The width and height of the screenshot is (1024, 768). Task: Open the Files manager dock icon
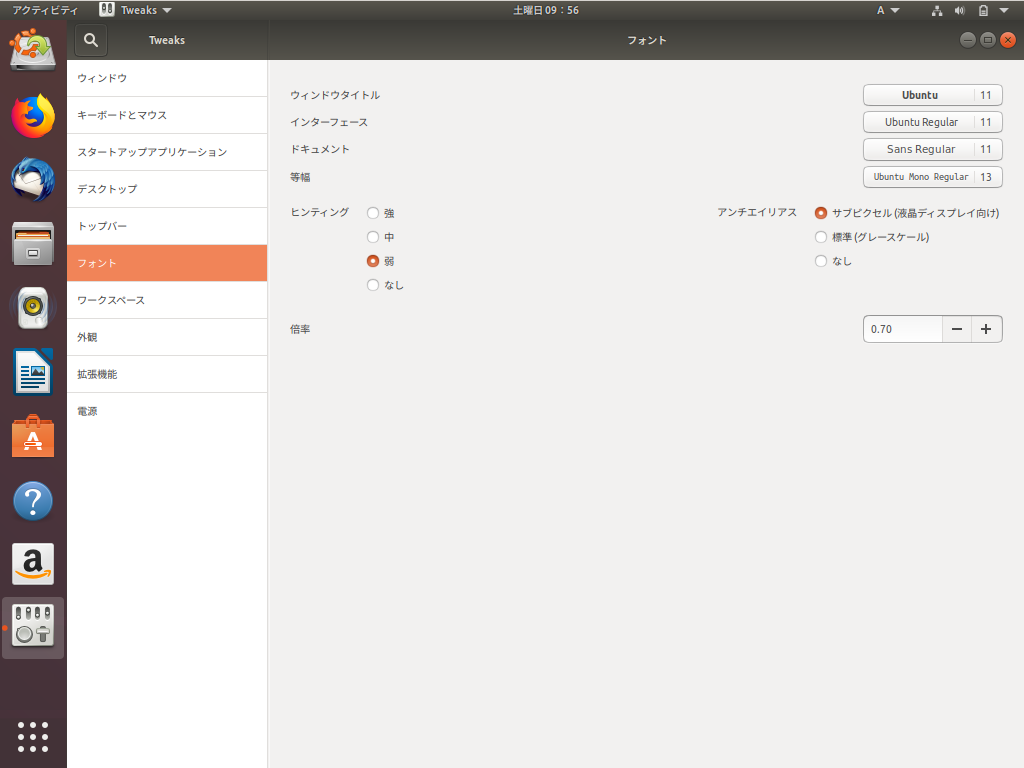click(33, 244)
